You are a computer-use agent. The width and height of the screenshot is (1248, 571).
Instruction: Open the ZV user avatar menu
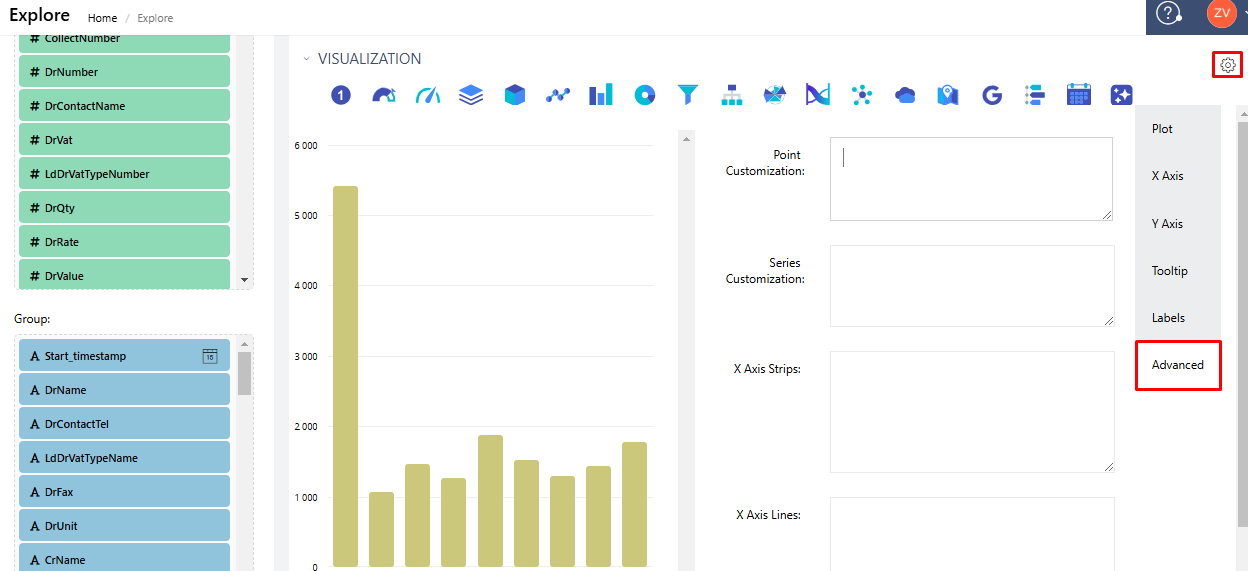click(1221, 13)
